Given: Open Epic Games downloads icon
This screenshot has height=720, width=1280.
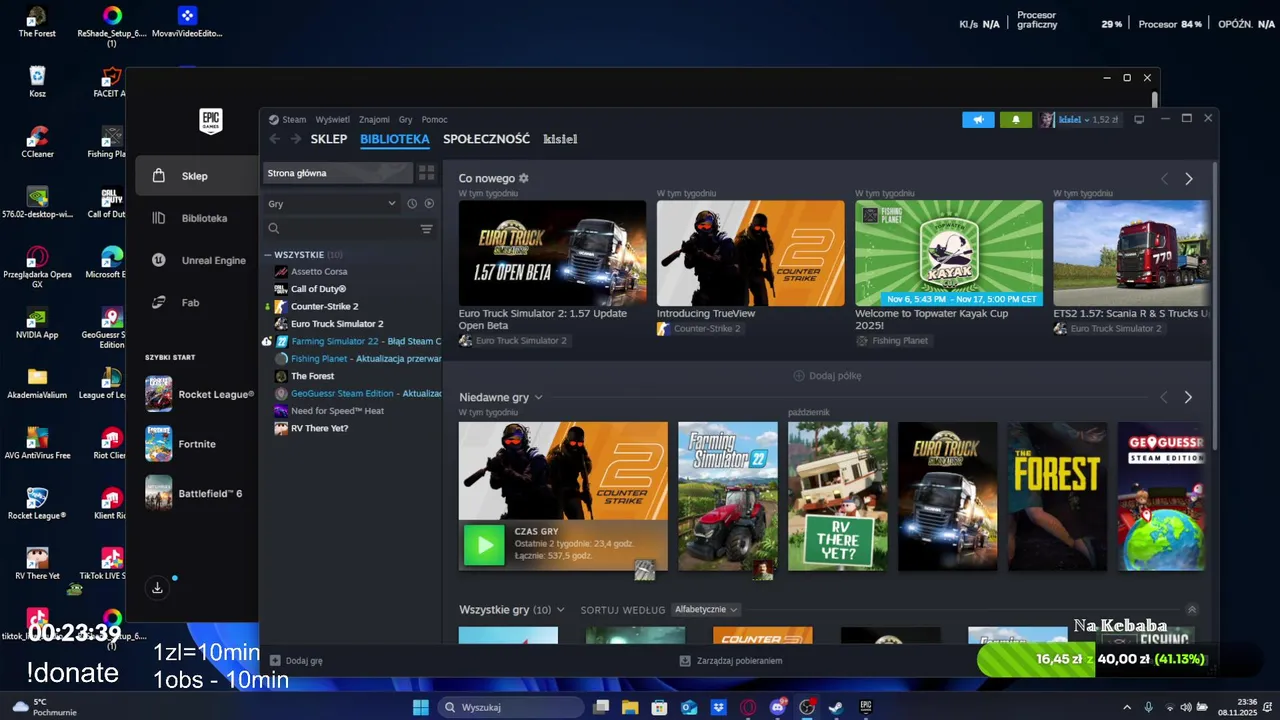Looking at the screenshot, I should click(157, 588).
